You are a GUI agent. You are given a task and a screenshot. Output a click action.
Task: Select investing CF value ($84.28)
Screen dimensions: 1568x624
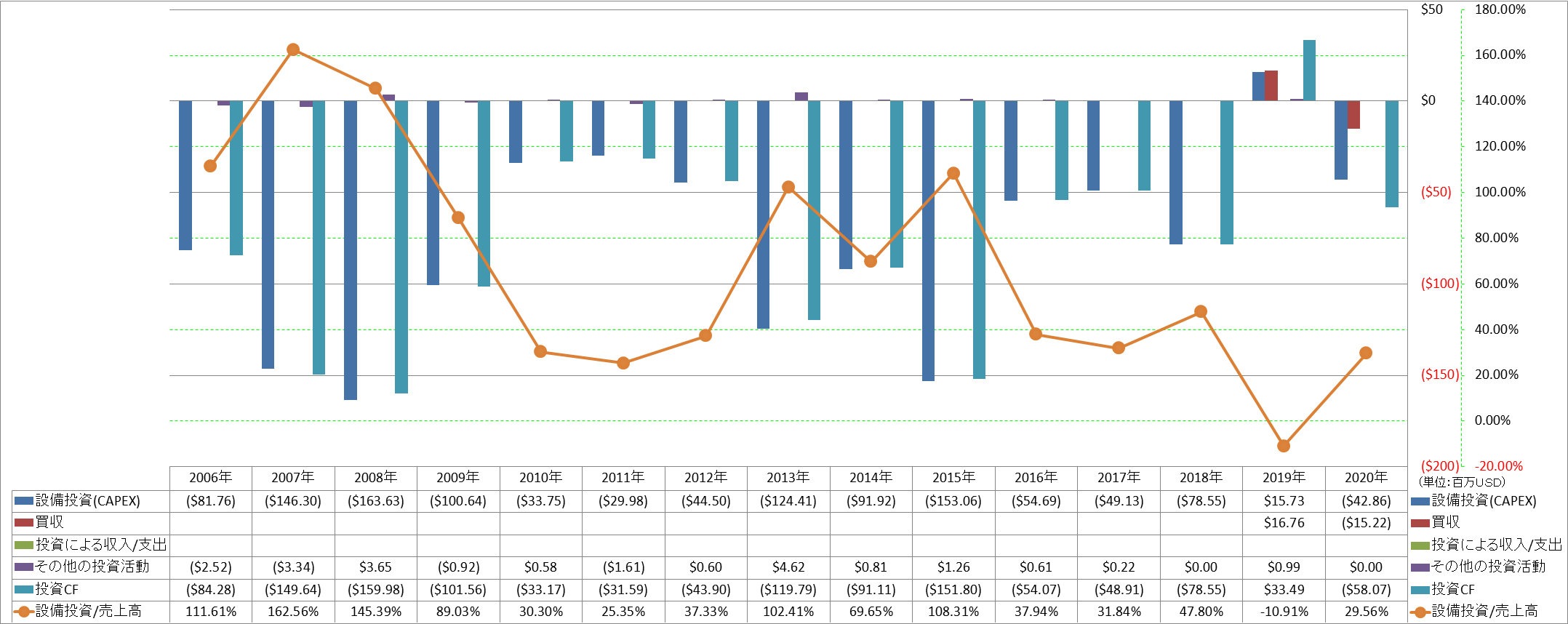point(211,590)
